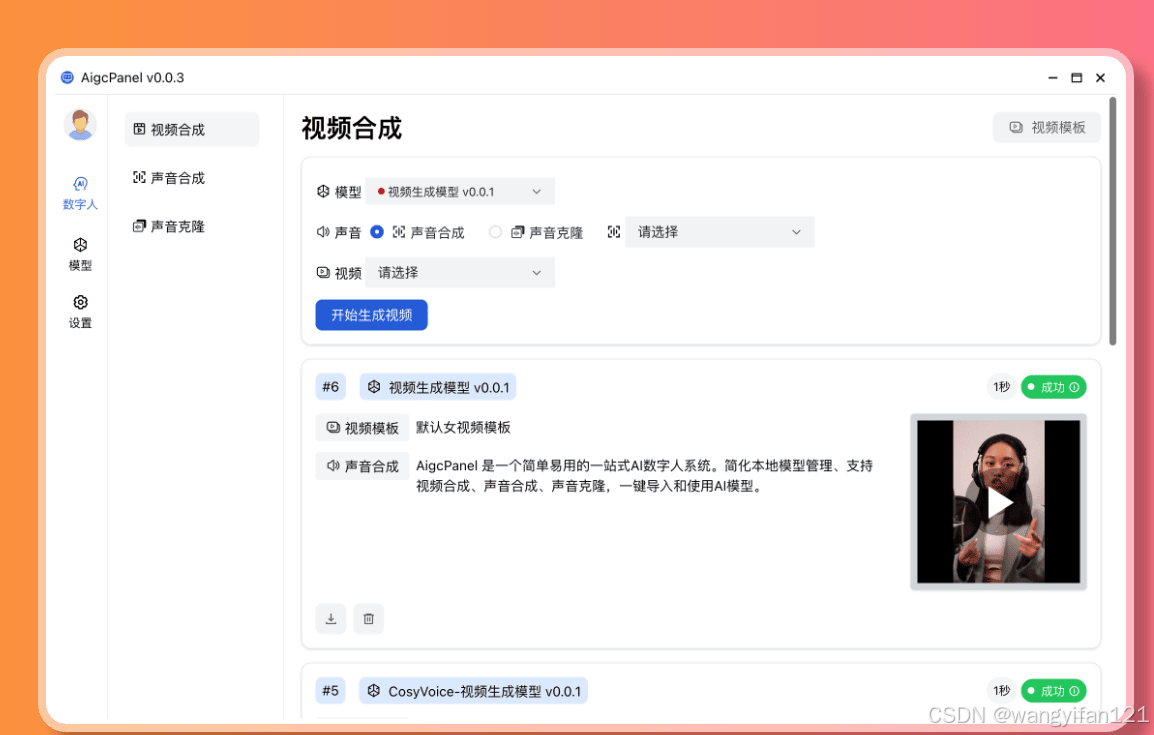Viewport: 1154px width, 735px height.
Task: Play the task #6 video preview
Action: click(x=999, y=503)
